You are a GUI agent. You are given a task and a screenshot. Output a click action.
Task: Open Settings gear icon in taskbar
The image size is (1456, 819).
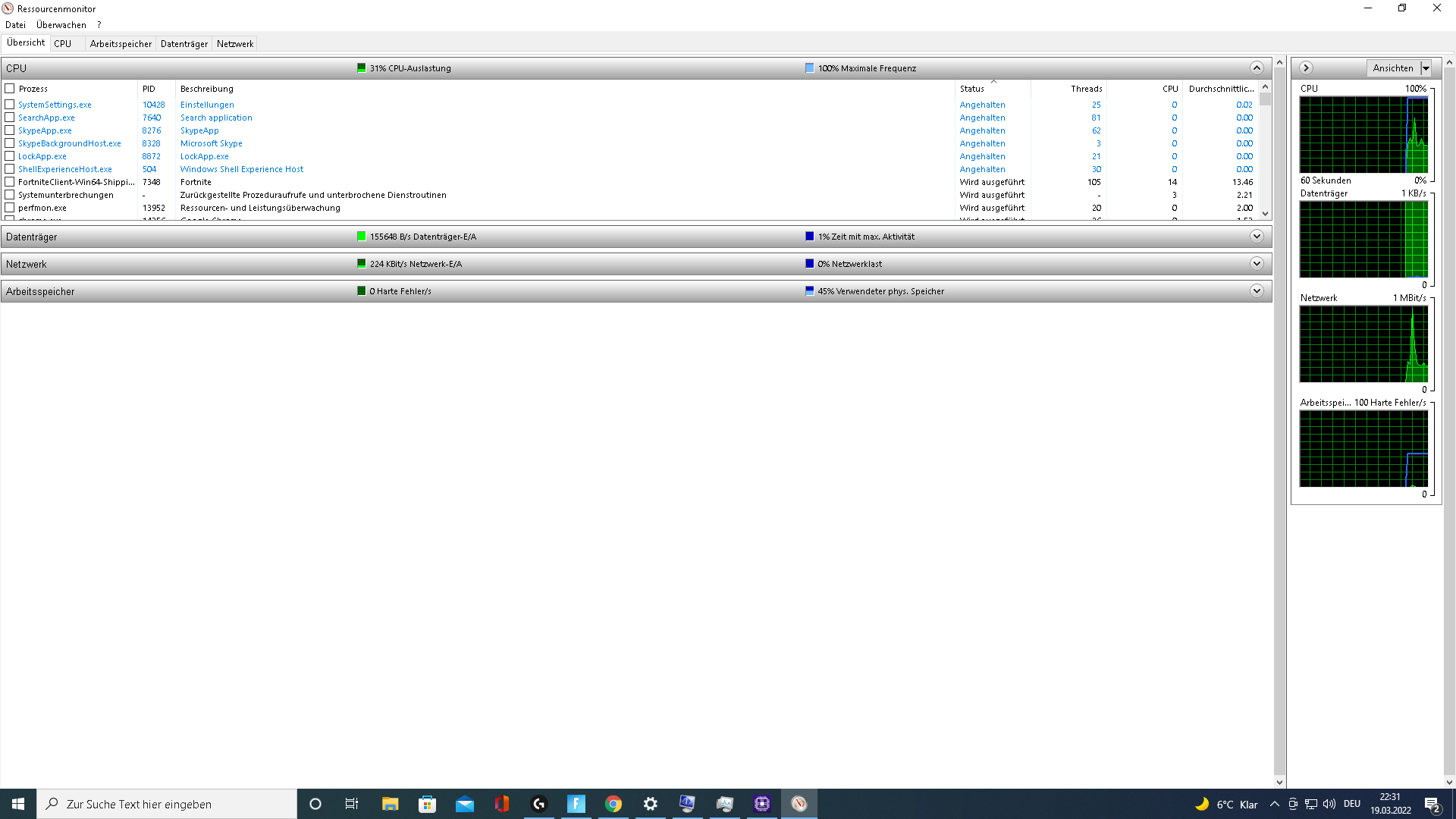pyautogui.click(x=651, y=804)
